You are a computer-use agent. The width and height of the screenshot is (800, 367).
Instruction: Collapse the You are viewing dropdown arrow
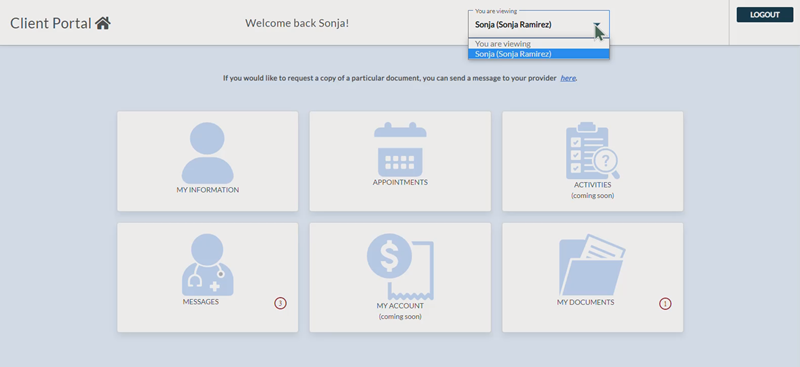596,24
